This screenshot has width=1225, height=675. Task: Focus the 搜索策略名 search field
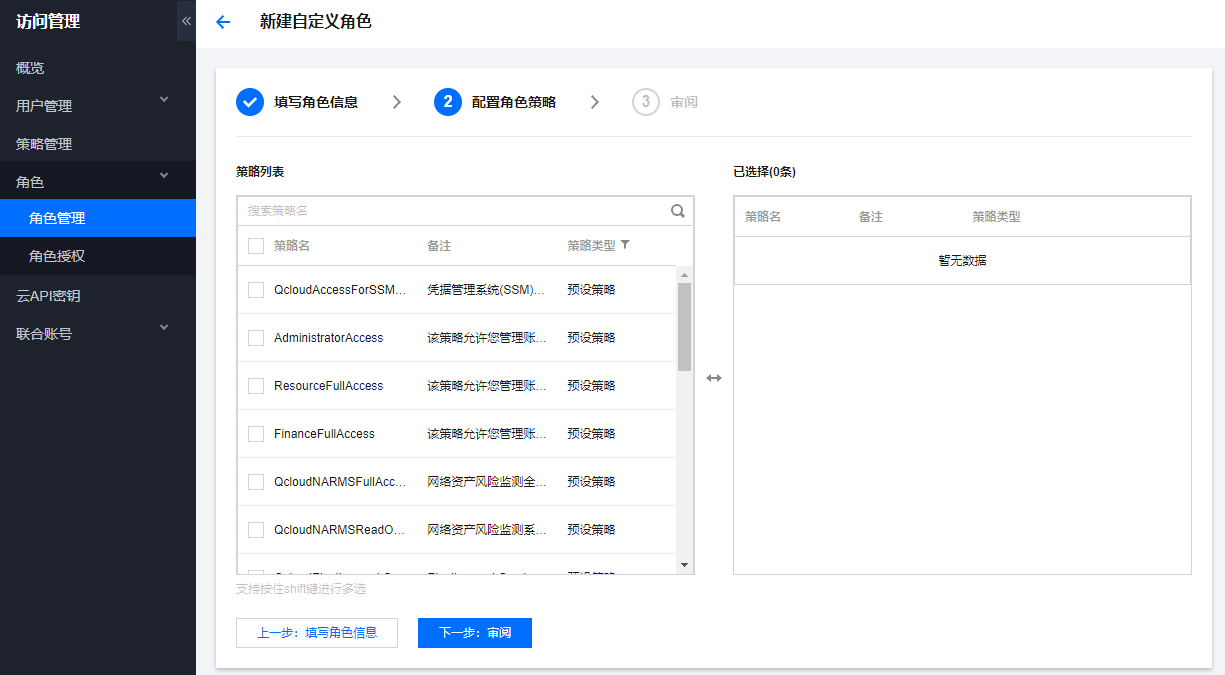[455, 211]
